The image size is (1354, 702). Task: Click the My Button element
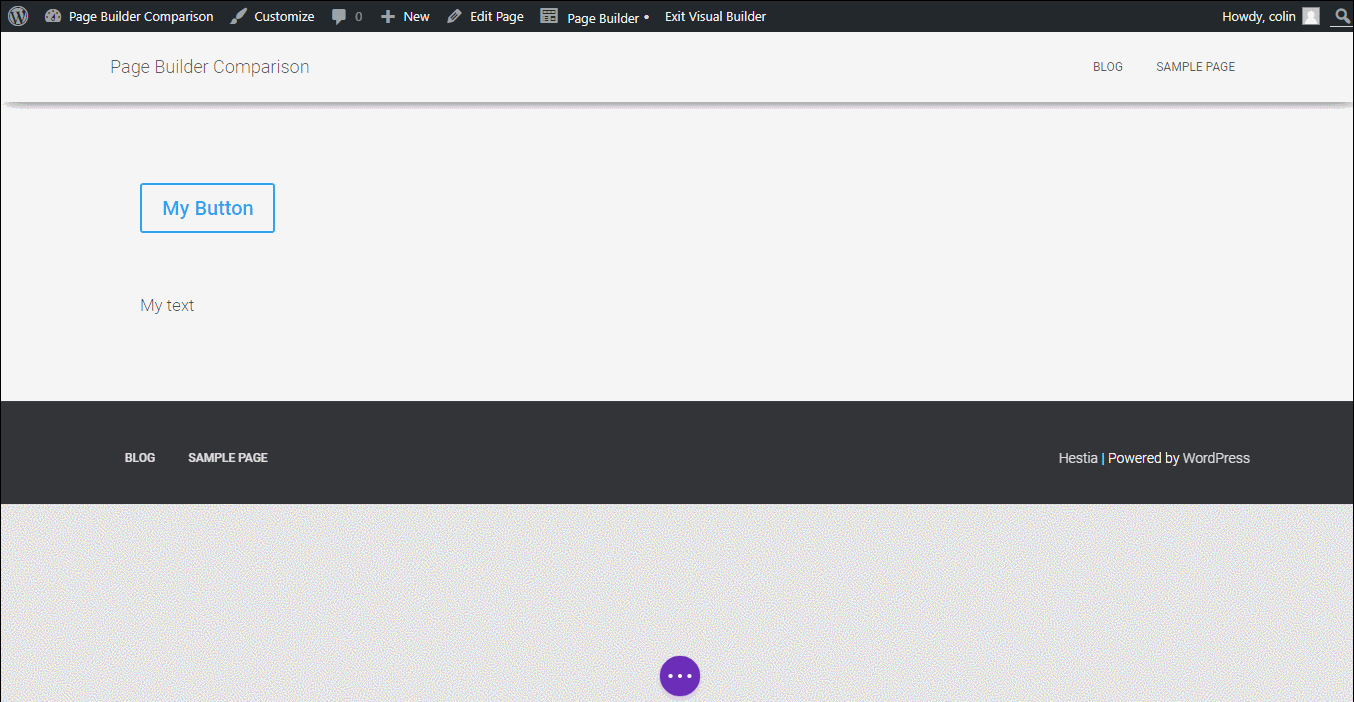click(207, 207)
